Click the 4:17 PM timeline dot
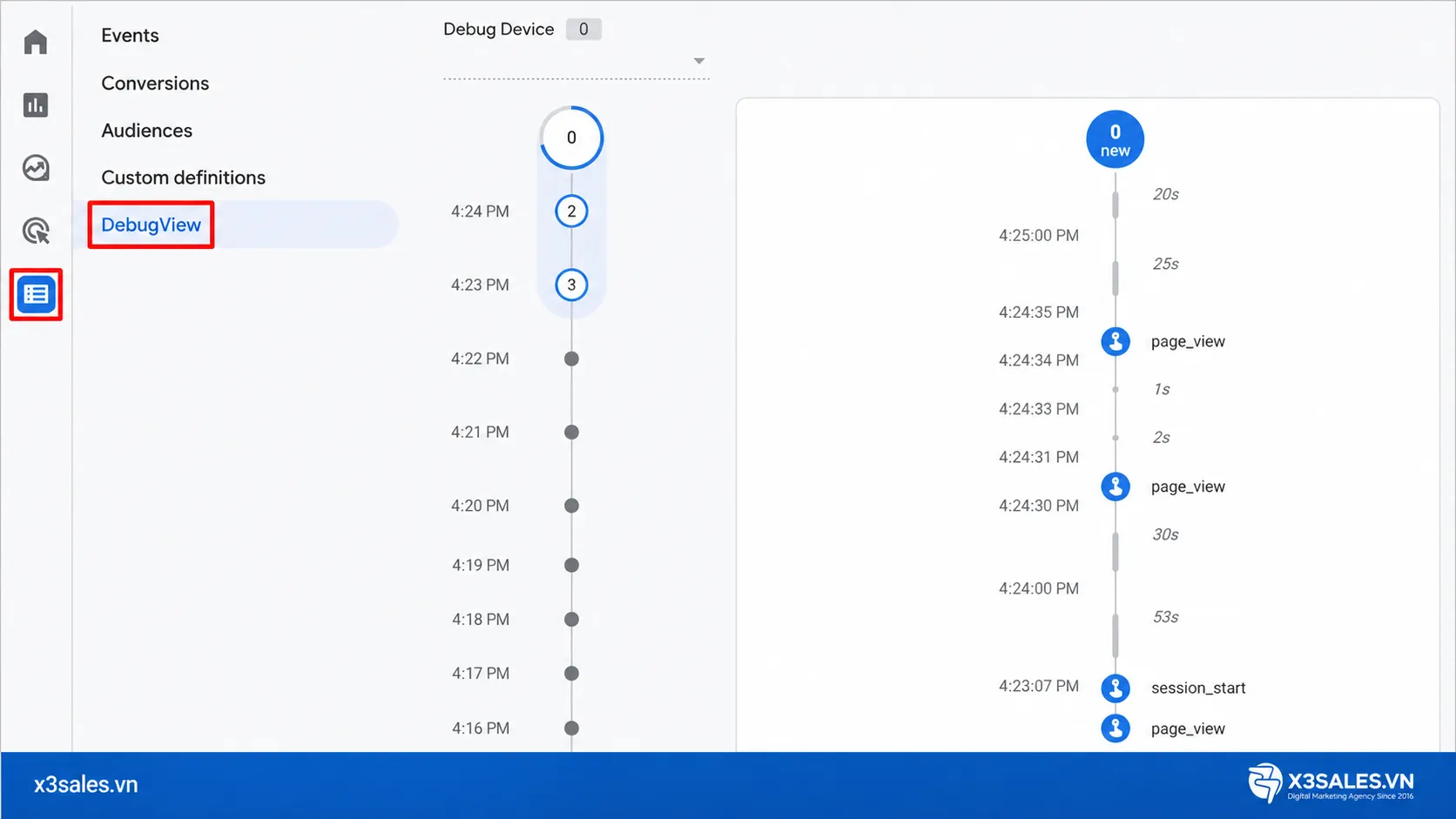 [571, 673]
